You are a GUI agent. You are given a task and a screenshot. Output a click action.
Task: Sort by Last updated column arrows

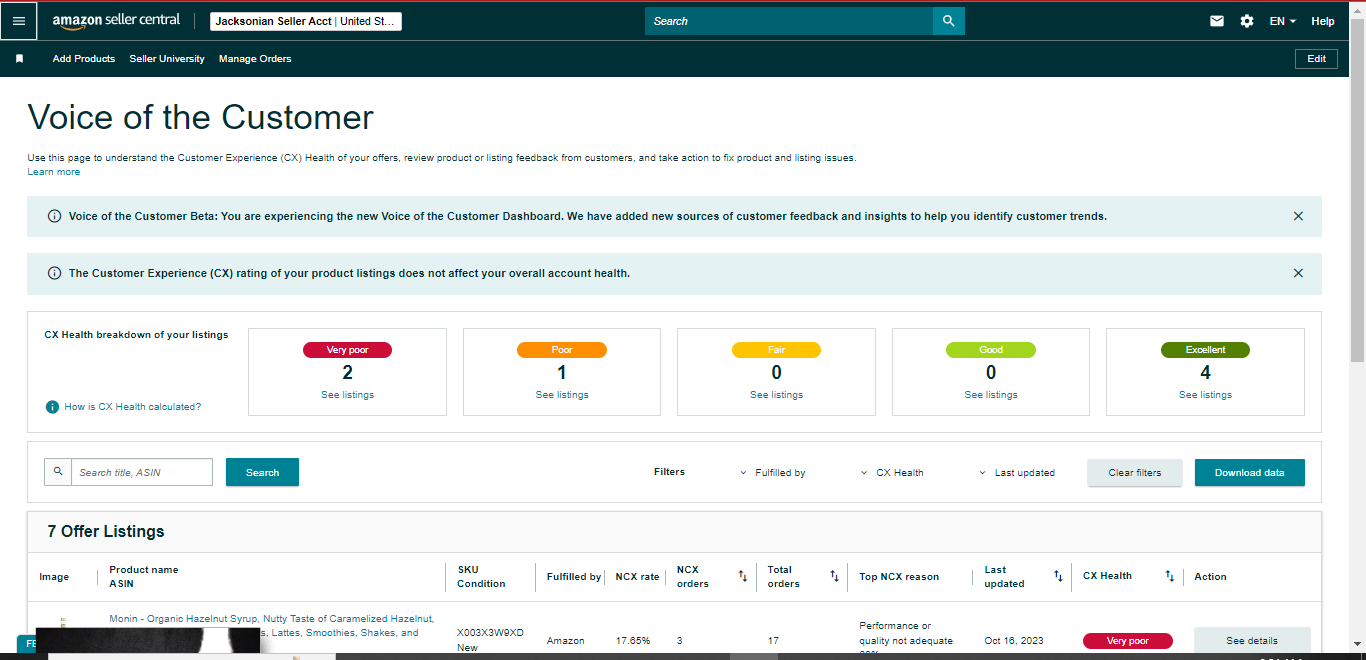click(x=1058, y=576)
